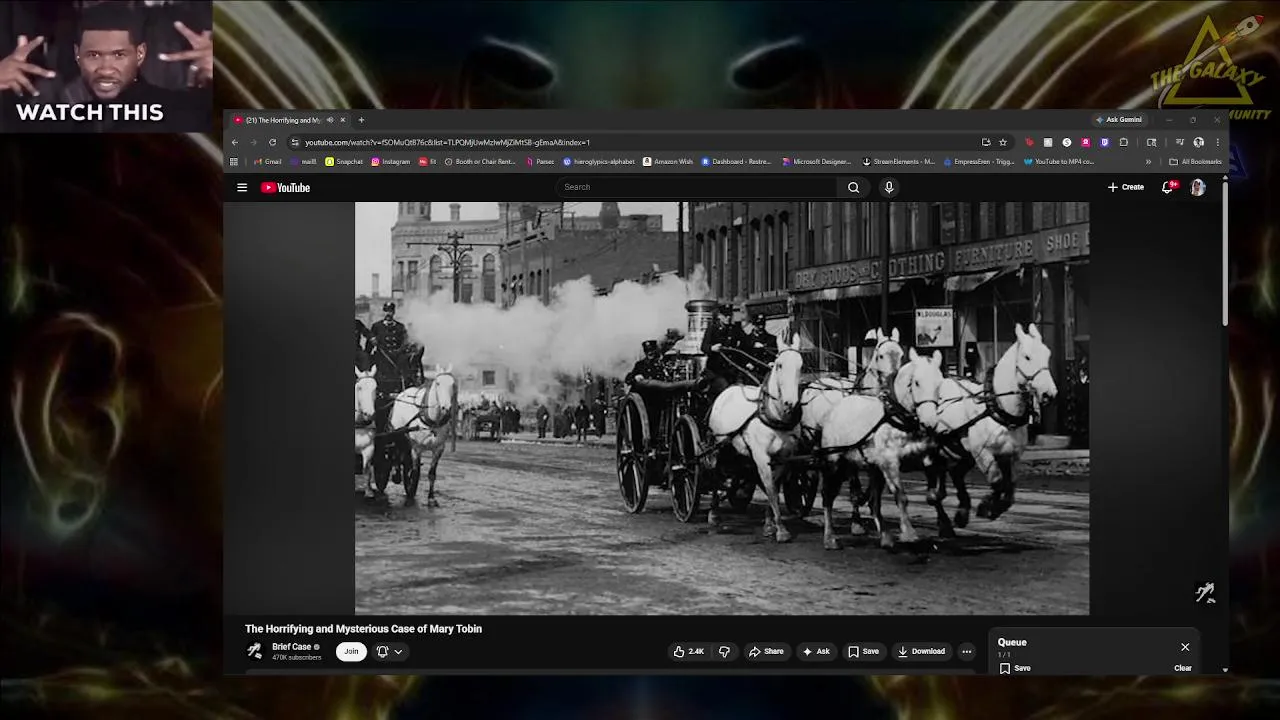This screenshot has width=1280, height=720.
Task: Click the Ask Gemini button
Action: [1118, 120]
